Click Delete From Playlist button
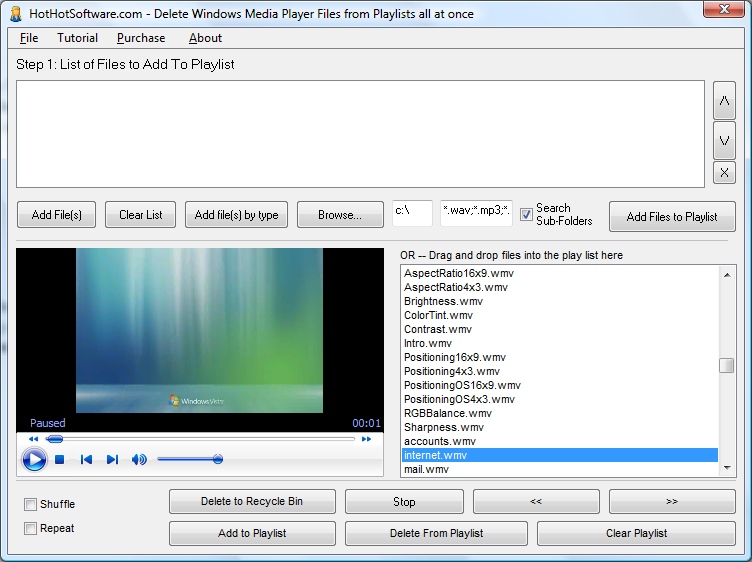 (x=436, y=533)
